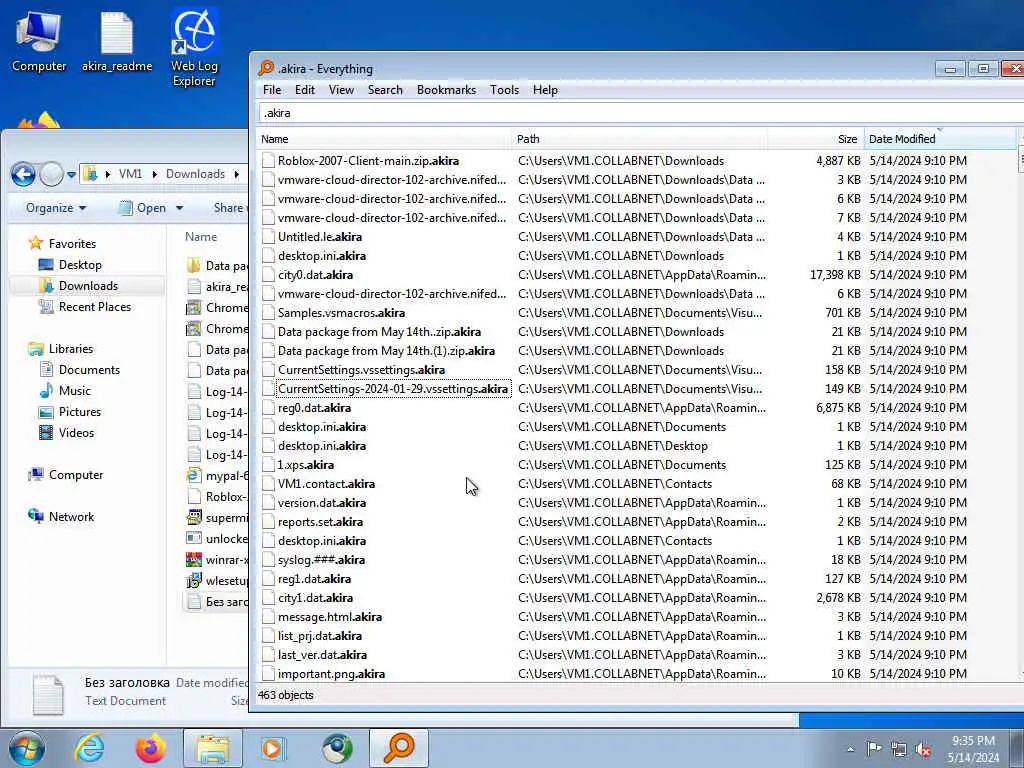The image size is (1024, 768).
Task: Expand the arrow after VM1 in address bar
Action: (x=155, y=174)
